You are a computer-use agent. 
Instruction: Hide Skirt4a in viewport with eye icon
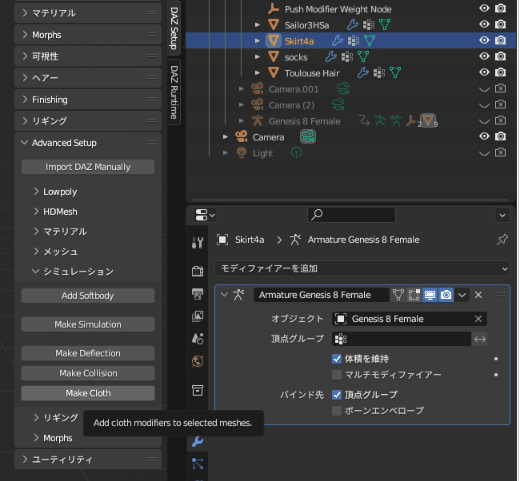(x=484, y=40)
